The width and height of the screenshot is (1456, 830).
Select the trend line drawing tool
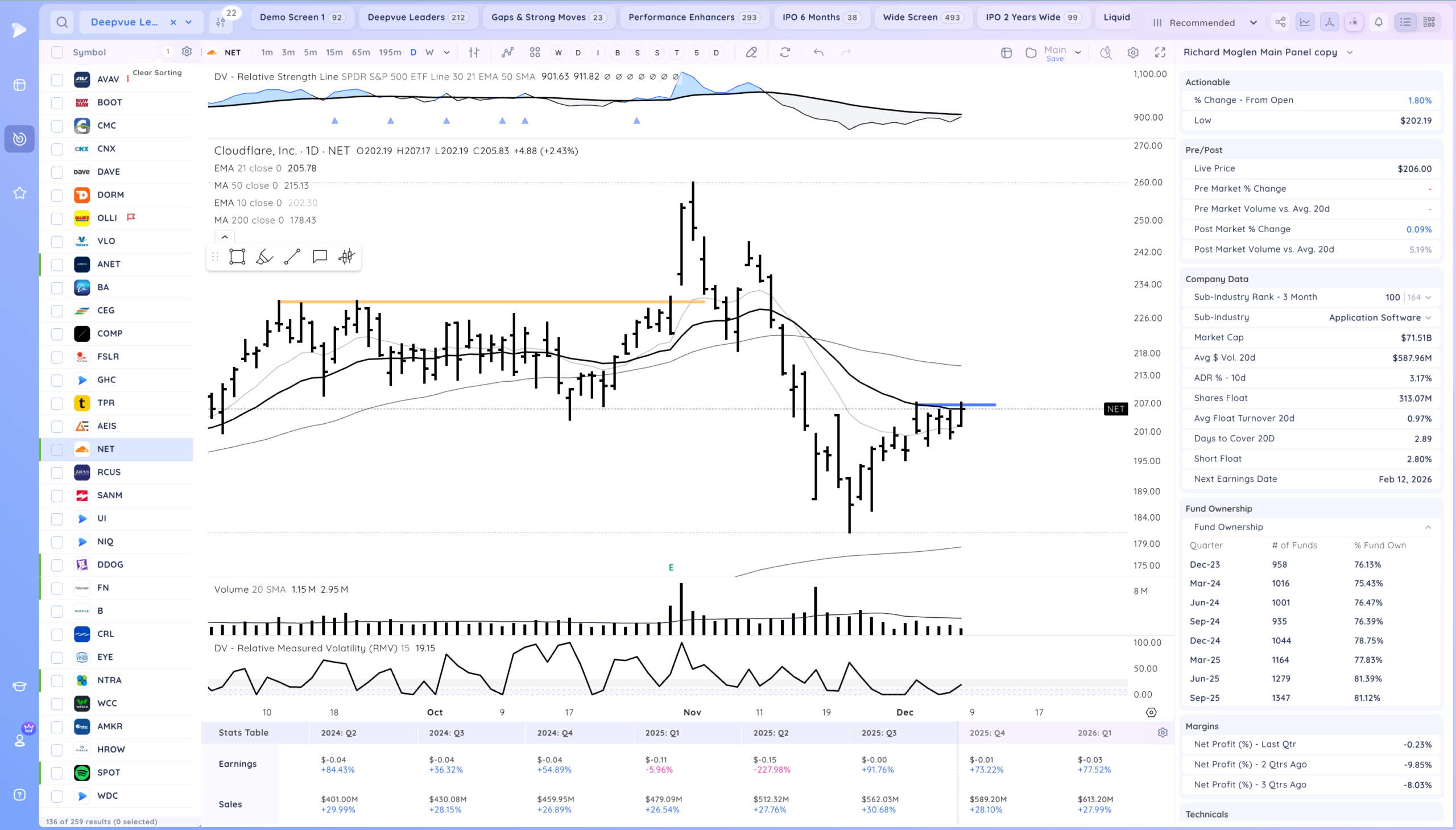click(x=292, y=257)
